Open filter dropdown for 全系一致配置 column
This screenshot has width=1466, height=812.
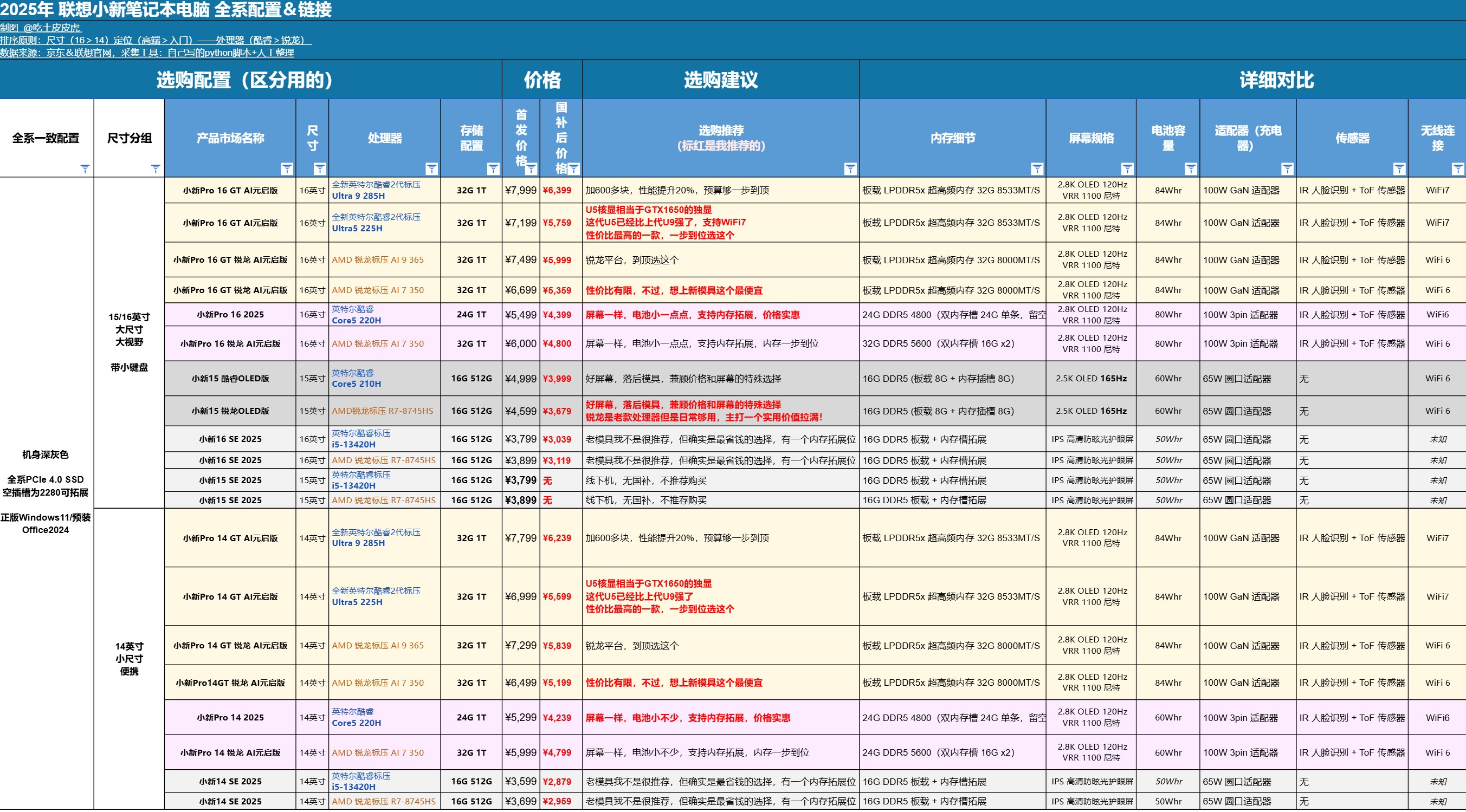85,169
